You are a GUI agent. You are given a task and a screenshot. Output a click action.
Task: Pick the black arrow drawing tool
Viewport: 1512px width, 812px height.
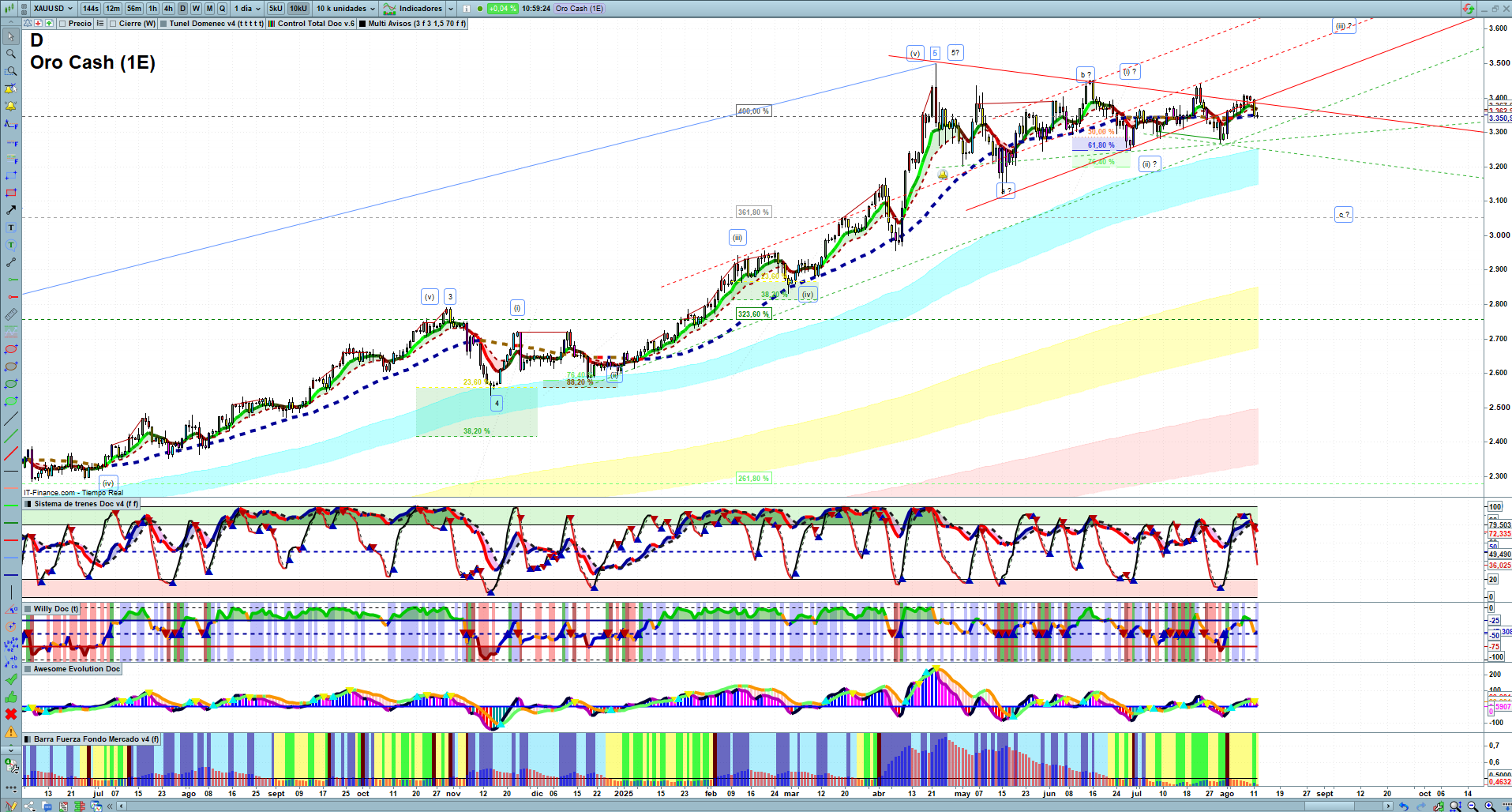10,210
